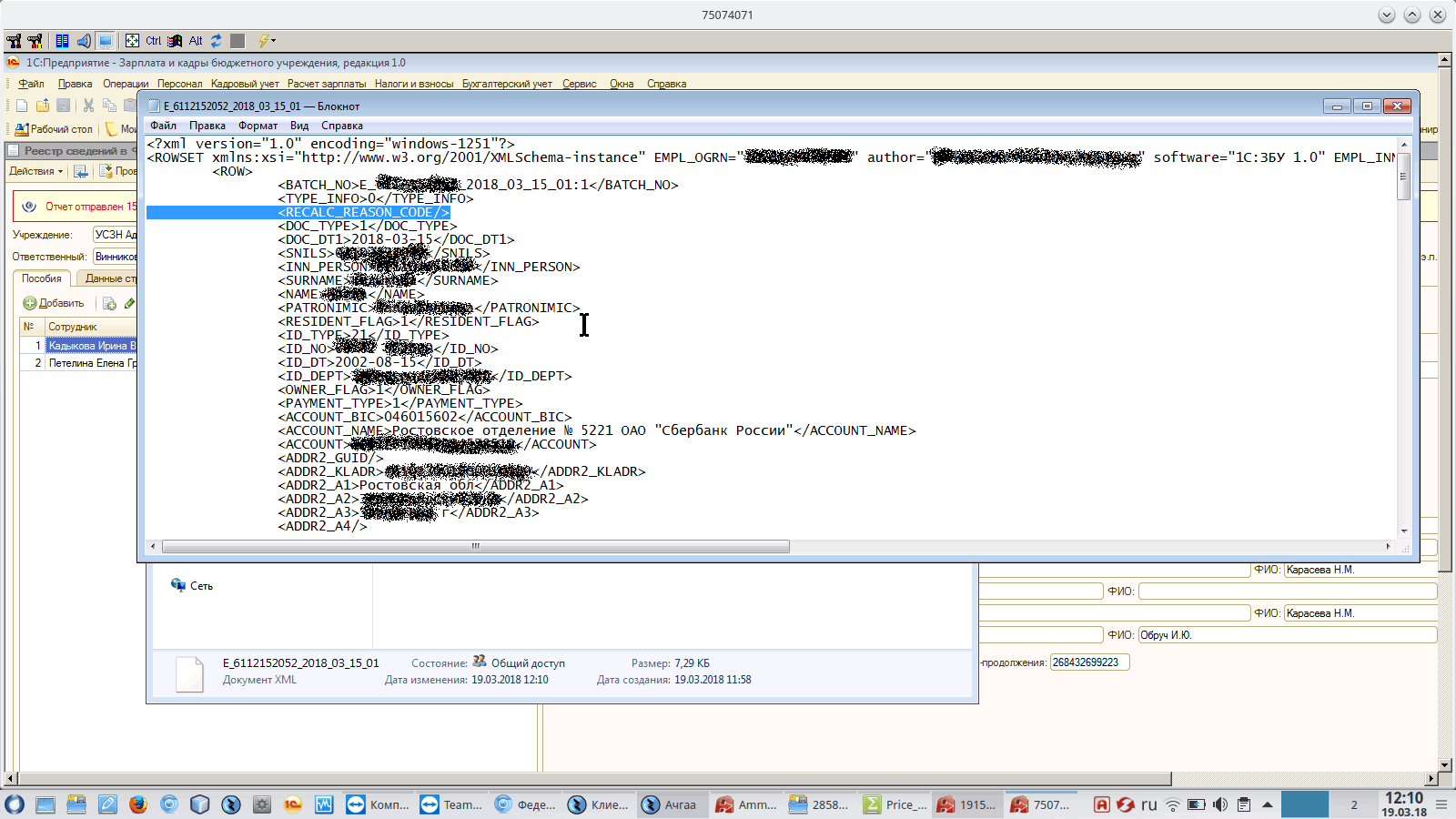Open the Файл menu in 1C
This screenshot has width=1456, height=819.
(x=31, y=84)
